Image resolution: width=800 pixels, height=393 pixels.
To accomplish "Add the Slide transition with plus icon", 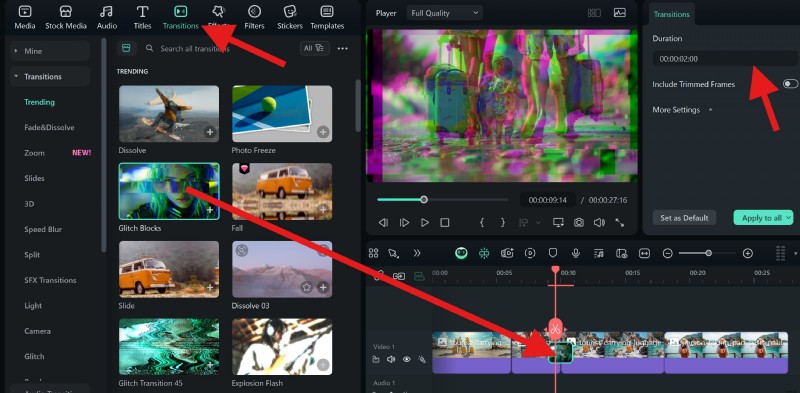I will tap(210, 288).
